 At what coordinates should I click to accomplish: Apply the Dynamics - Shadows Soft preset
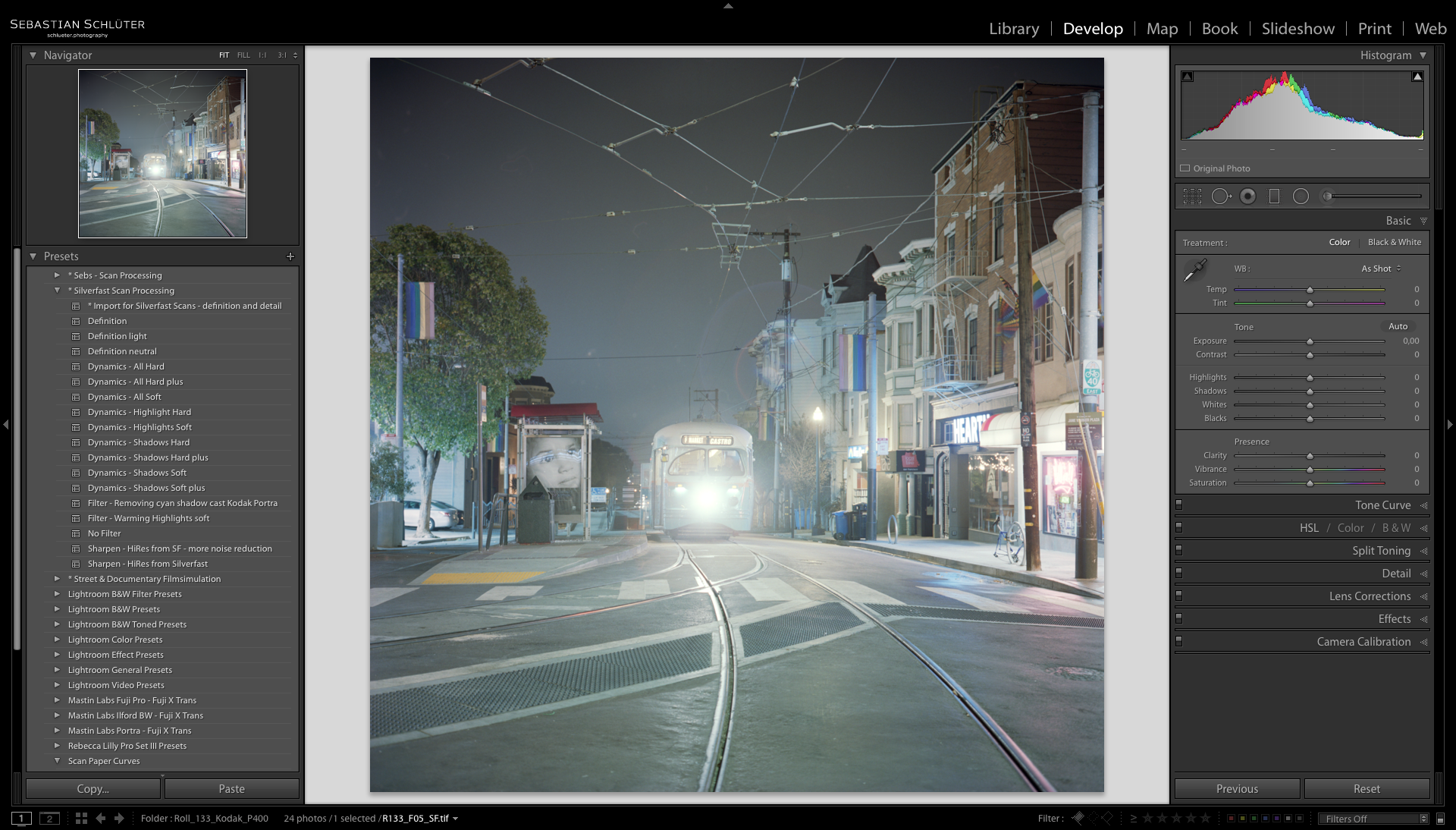136,473
